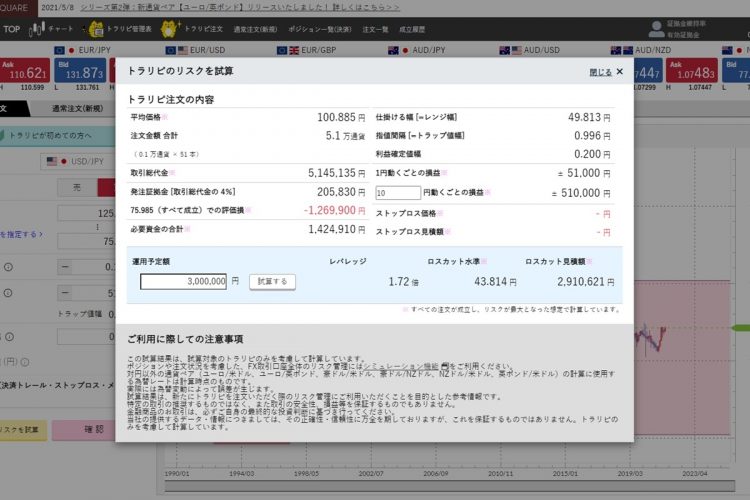Click the 試算する calculate button
The width and height of the screenshot is (750, 500).
click(x=272, y=281)
